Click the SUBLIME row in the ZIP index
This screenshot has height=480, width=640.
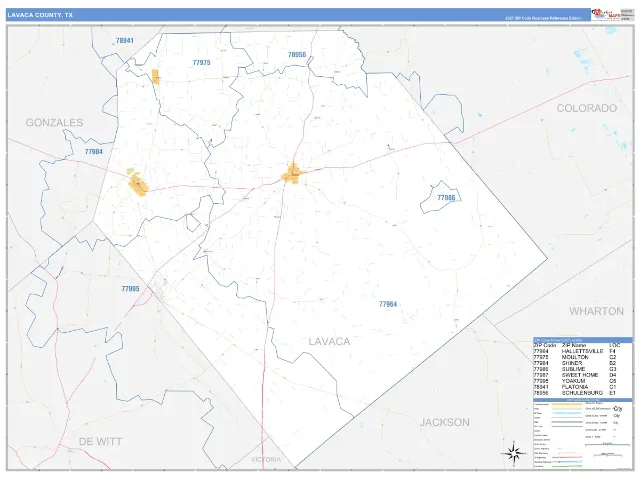575,369
